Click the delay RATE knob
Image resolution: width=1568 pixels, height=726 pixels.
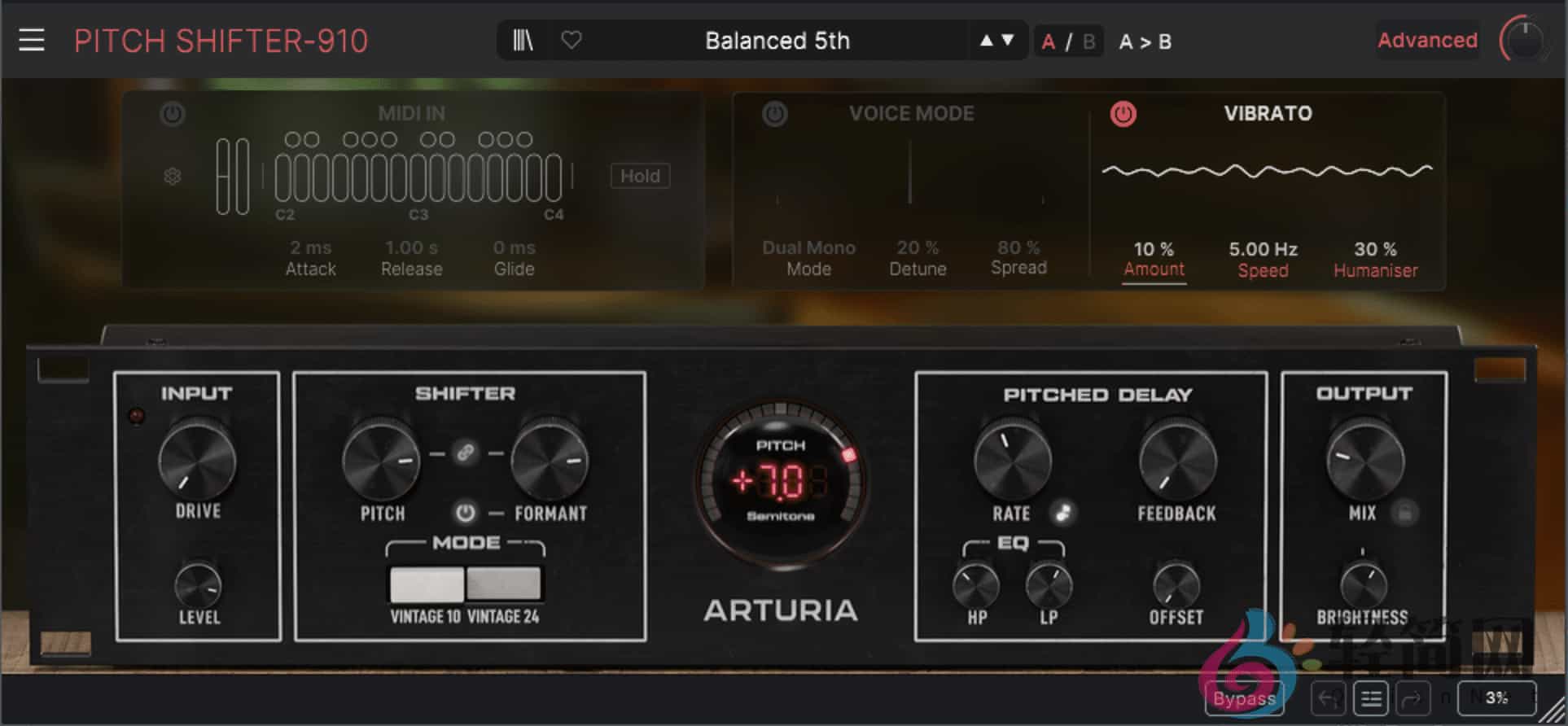coord(1012,461)
